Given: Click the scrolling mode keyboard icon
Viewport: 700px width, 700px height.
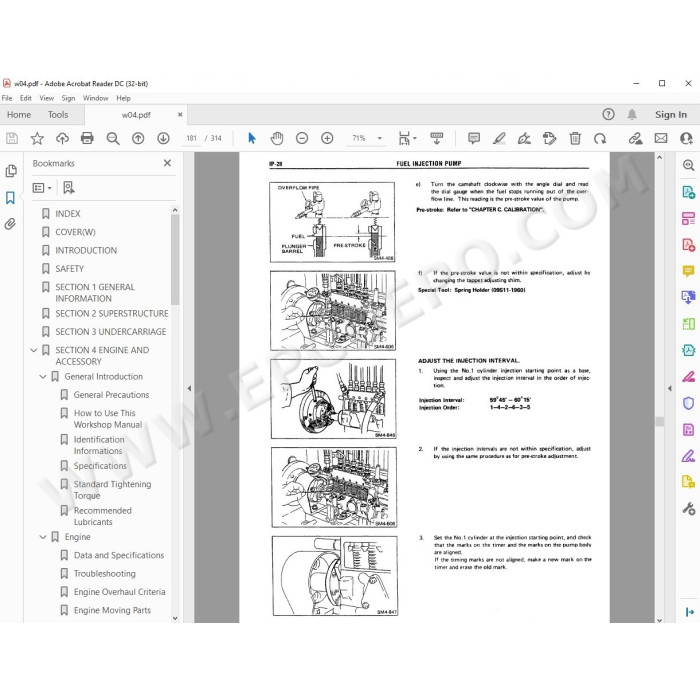Looking at the screenshot, I should tap(436, 138).
